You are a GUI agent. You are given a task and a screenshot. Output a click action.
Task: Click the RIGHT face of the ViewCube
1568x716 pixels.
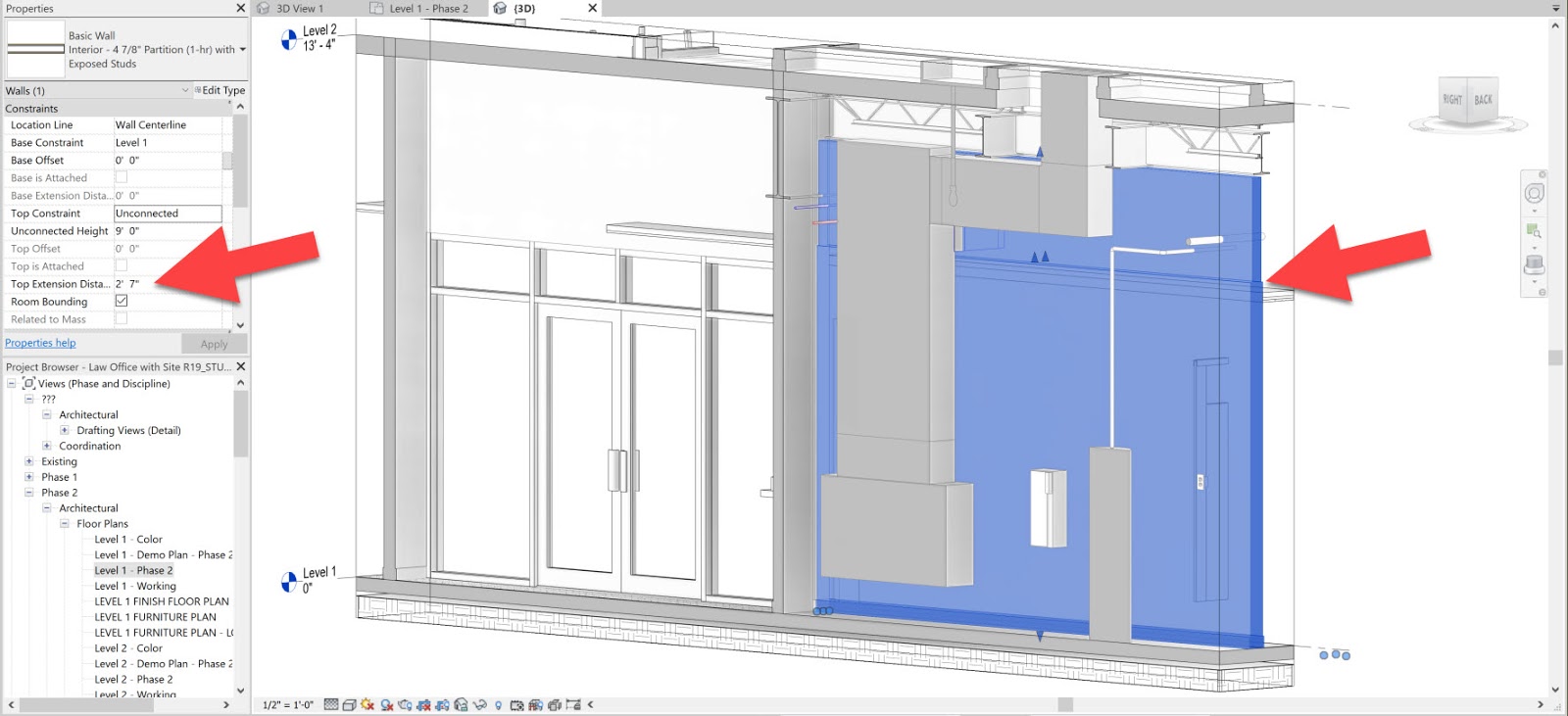point(1452,100)
